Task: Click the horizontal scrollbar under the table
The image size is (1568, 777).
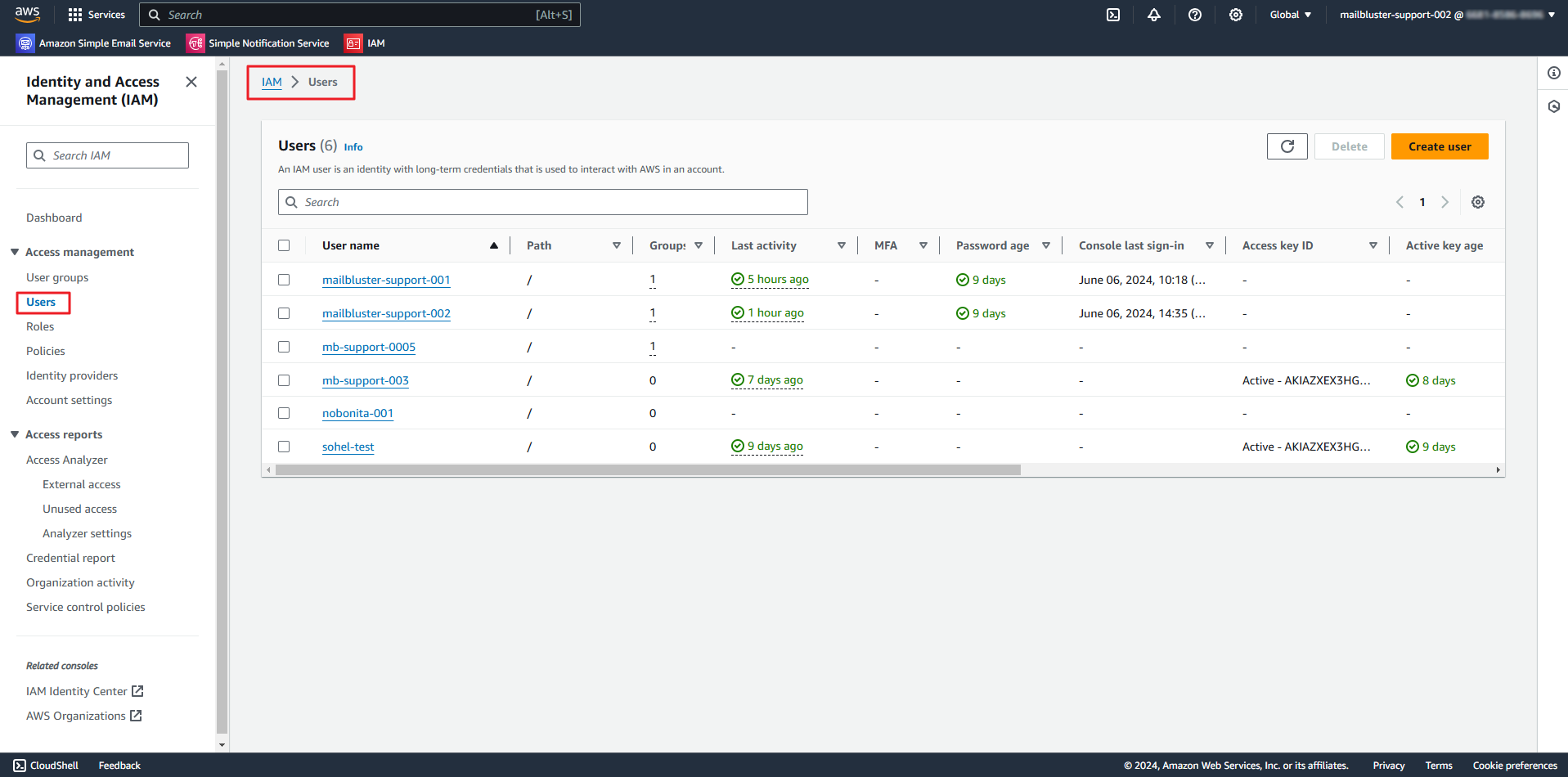Action: coord(648,470)
